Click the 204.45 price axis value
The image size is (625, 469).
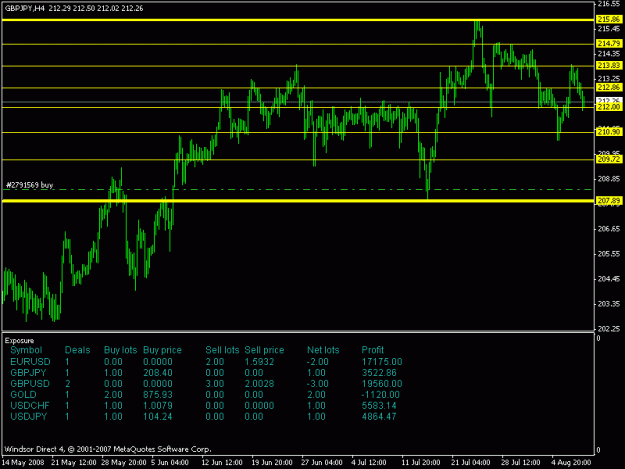(x=609, y=279)
